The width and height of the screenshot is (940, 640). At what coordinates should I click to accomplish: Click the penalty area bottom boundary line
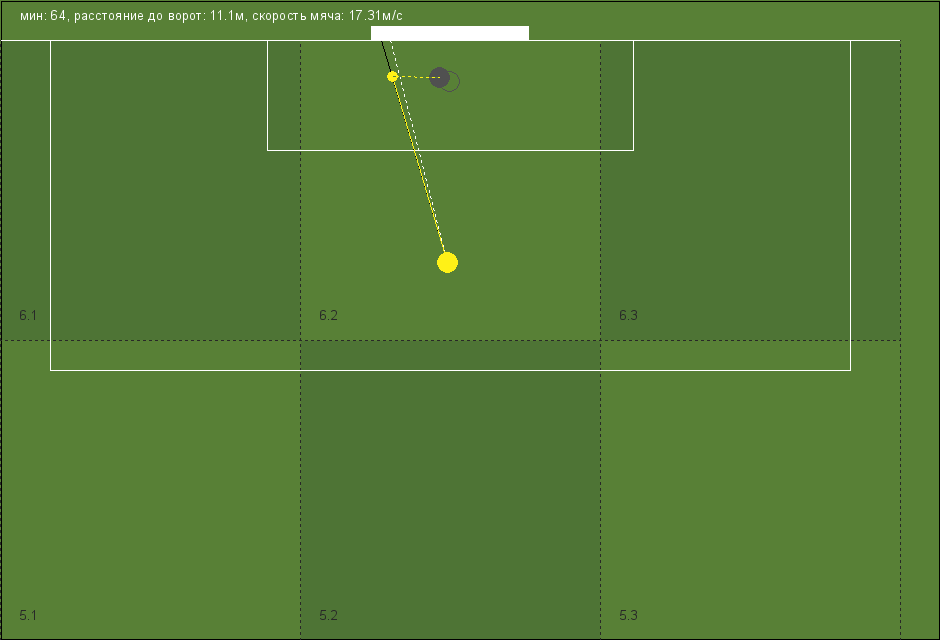[x=450, y=370]
